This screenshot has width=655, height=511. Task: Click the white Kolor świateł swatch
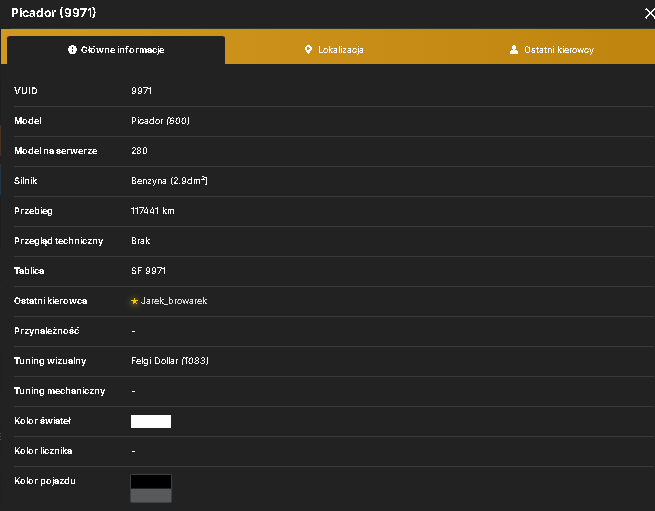151,421
